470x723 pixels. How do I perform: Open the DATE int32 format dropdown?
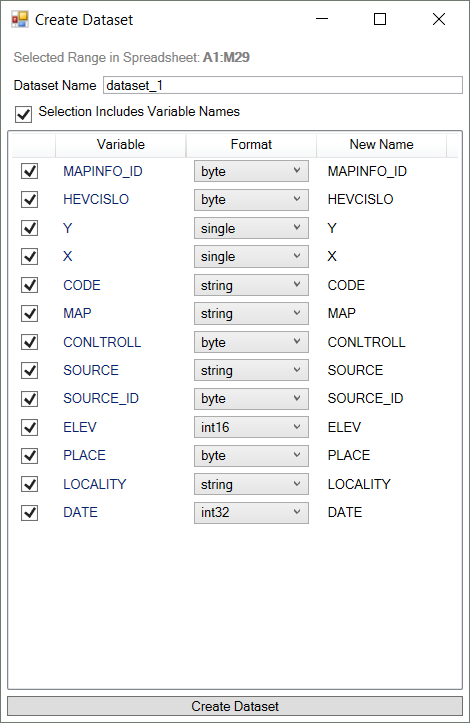(x=251, y=513)
